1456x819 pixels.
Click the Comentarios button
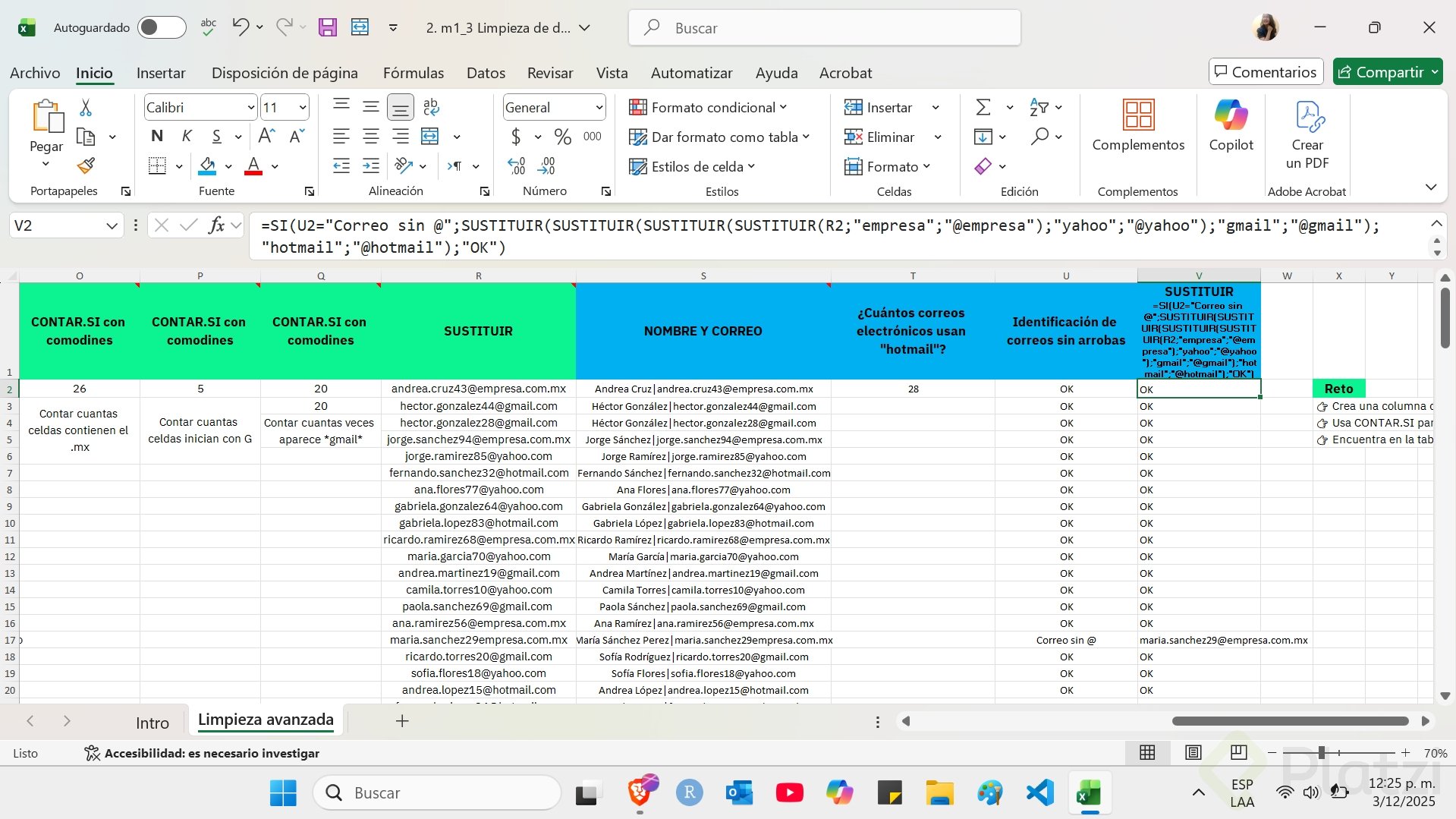tap(1265, 72)
